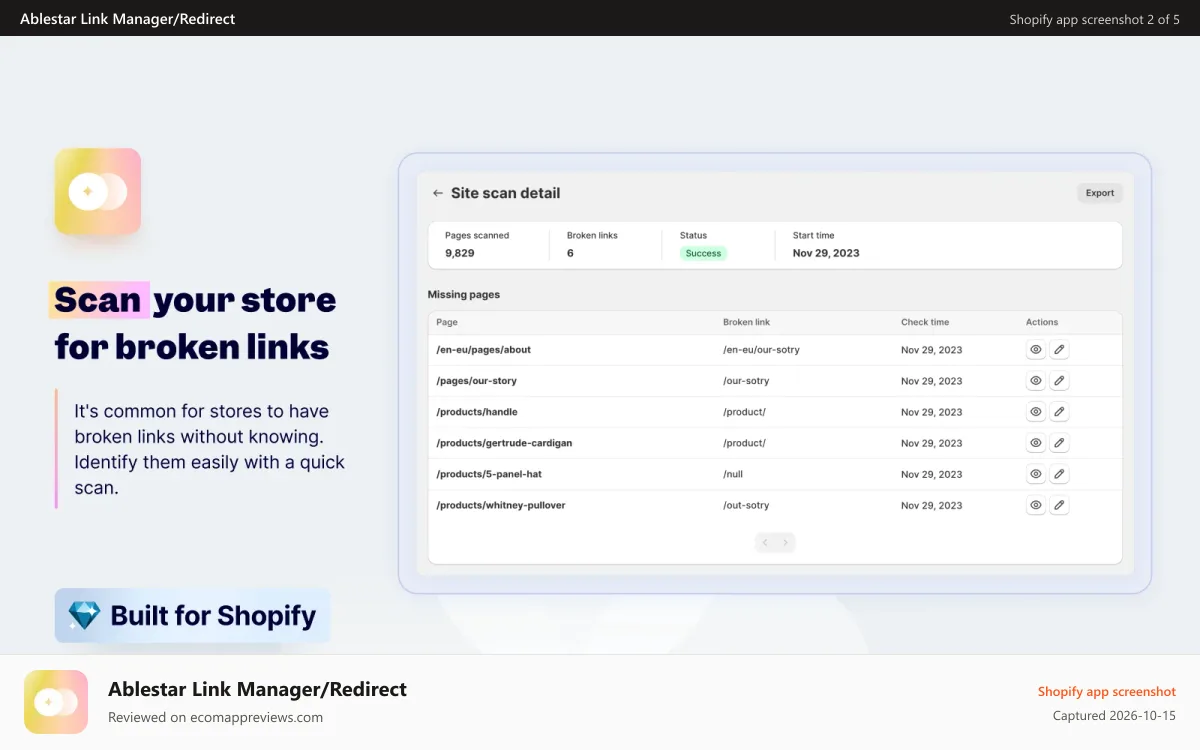Click Reviewed on ecomappreviews.com text
Viewport: 1200px width, 750px height.
216,717
